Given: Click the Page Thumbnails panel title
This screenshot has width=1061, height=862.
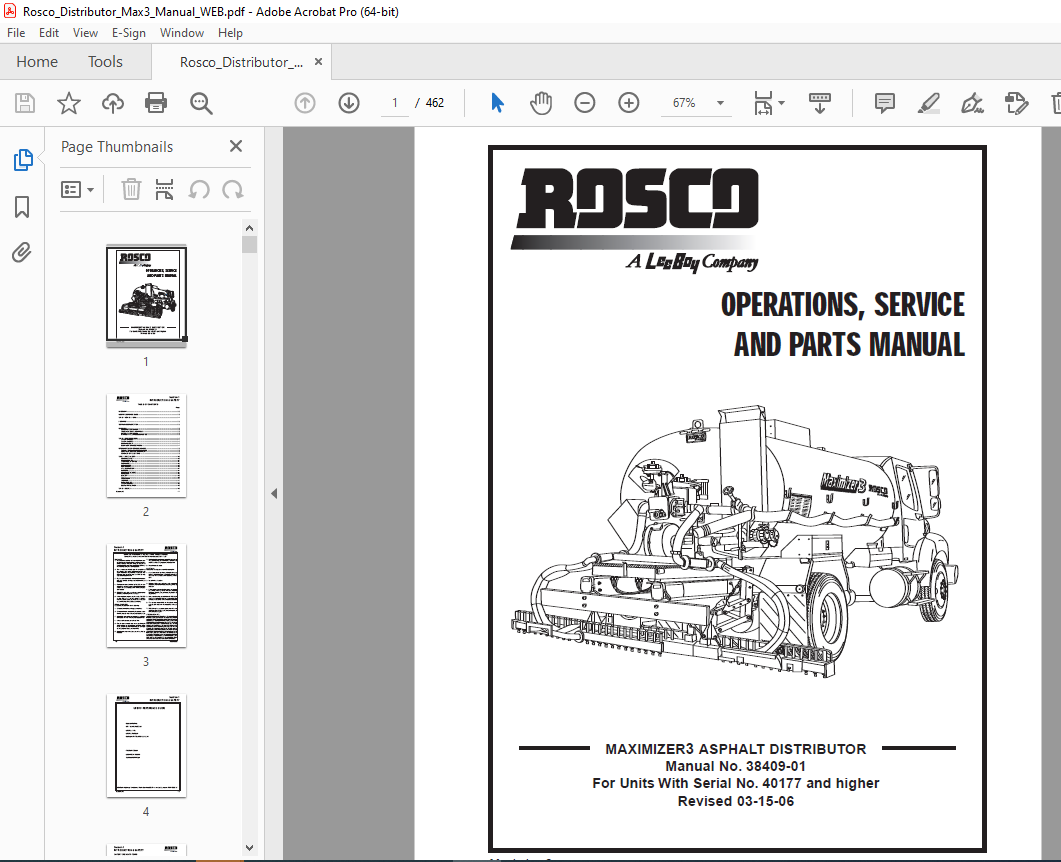Looking at the screenshot, I should click(117, 147).
